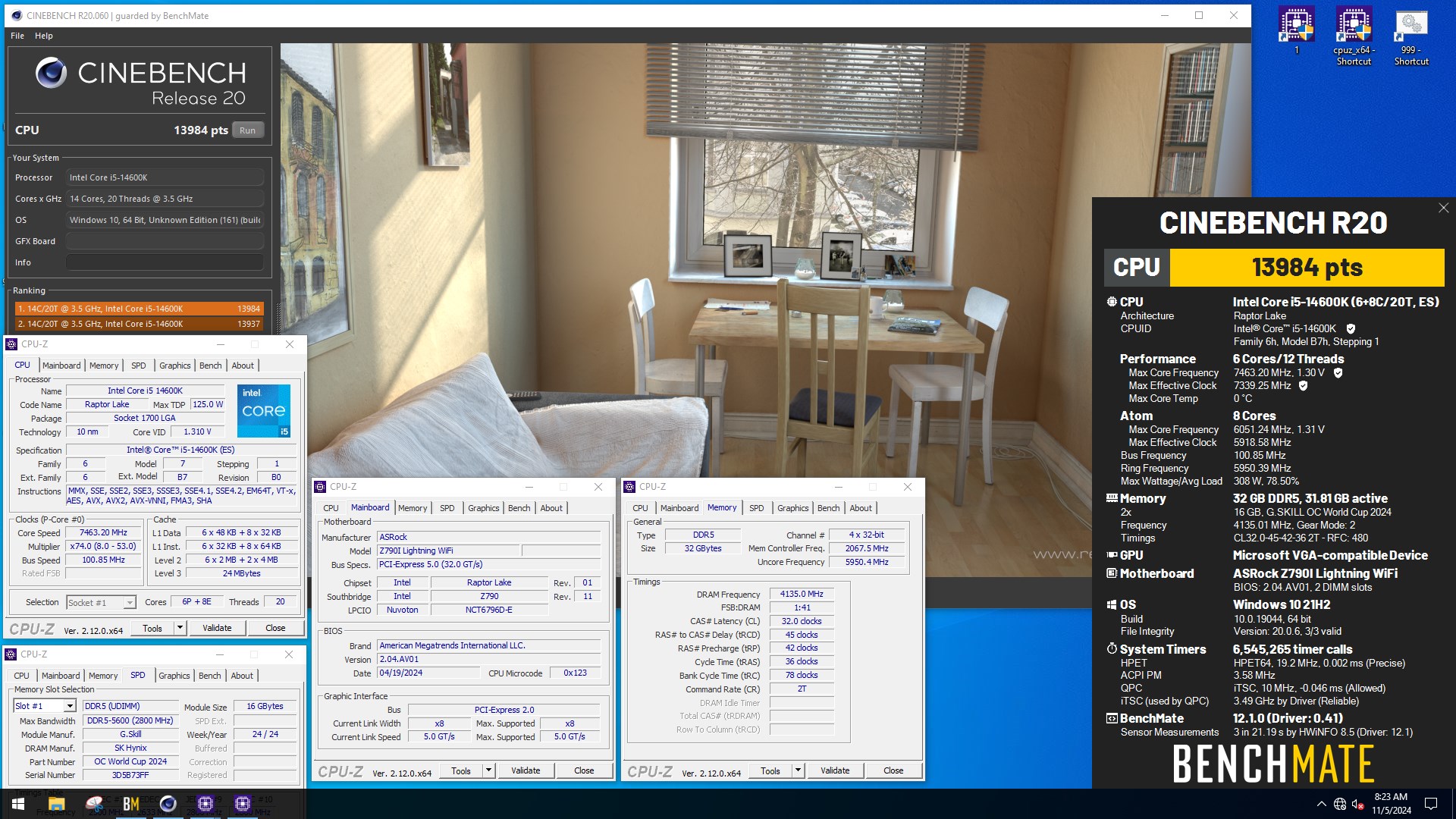Image resolution: width=1456 pixels, height=819 pixels.
Task: Click the second CPU-Z taskbar icon
Action: tap(243, 804)
